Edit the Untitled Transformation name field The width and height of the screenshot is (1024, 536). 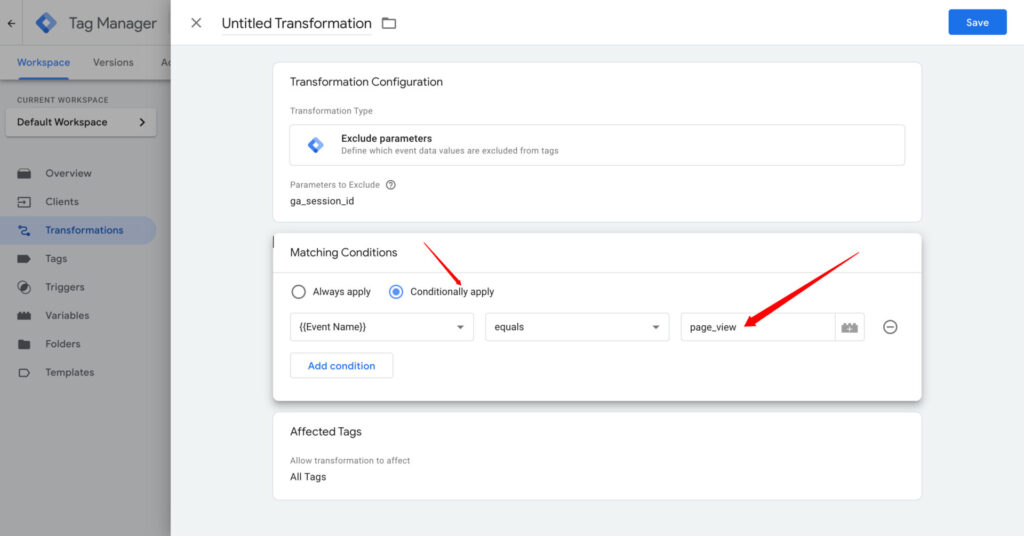pos(296,23)
